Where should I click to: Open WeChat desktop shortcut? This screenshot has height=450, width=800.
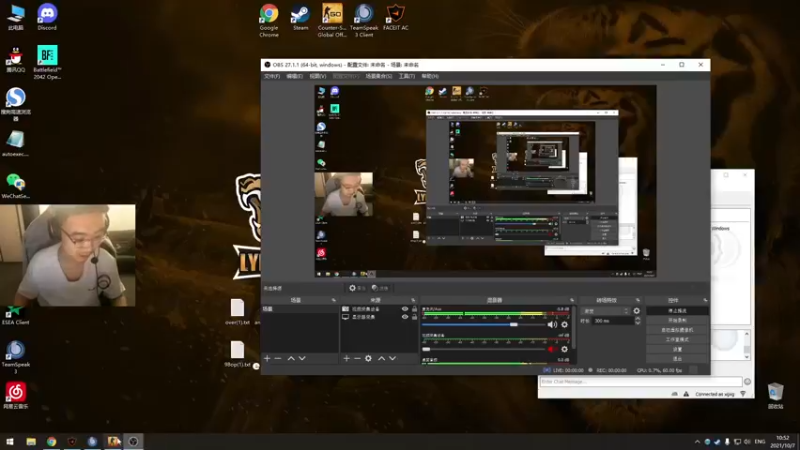coord(15,186)
